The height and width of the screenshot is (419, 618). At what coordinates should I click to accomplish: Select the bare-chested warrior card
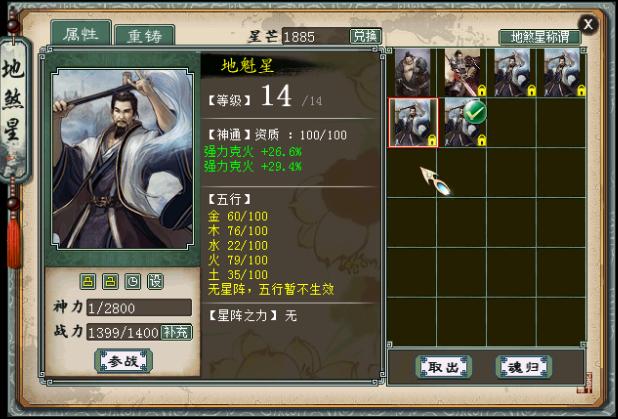coord(412,73)
